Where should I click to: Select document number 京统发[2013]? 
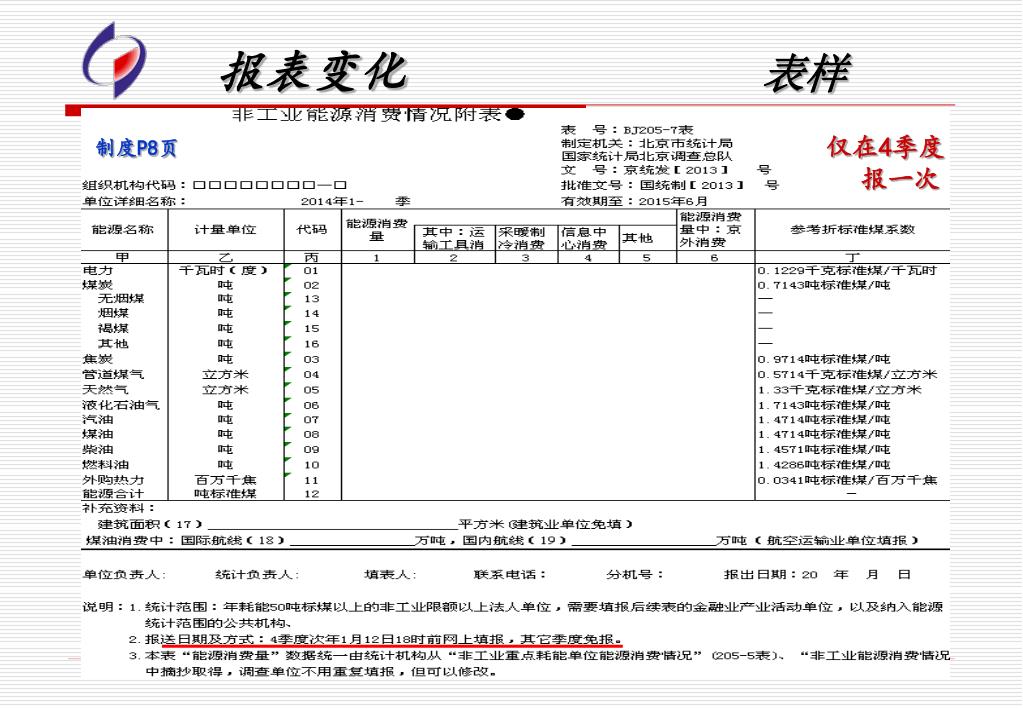675,170
